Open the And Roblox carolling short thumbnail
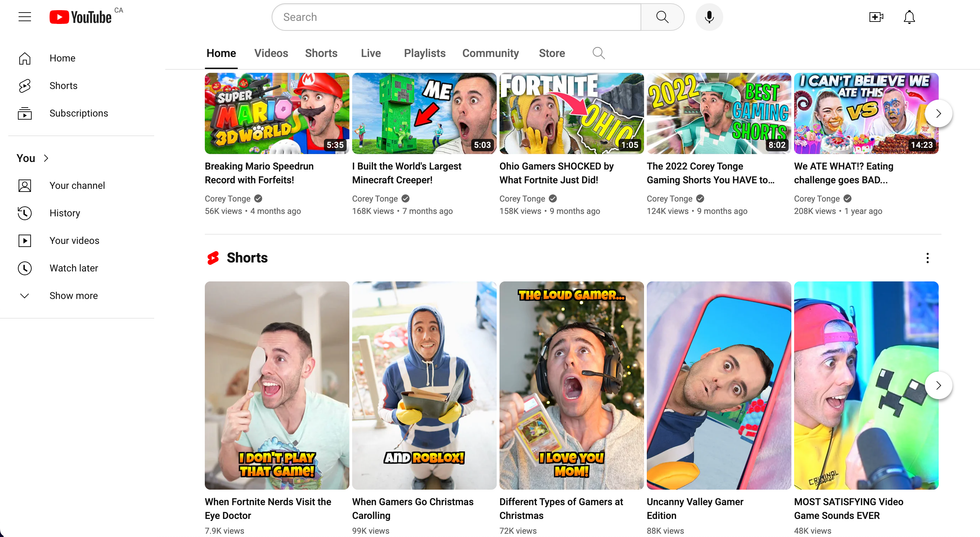Screen dimensions: 980x537 coord(424,385)
